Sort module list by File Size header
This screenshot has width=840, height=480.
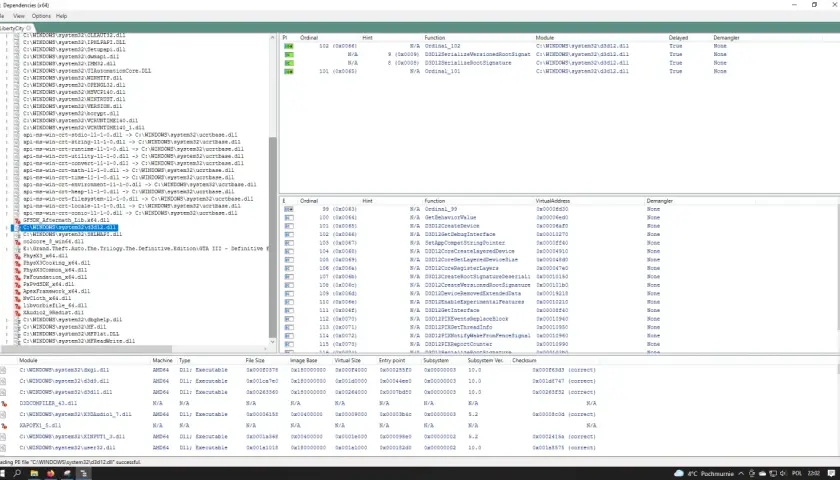[x=255, y=361]
